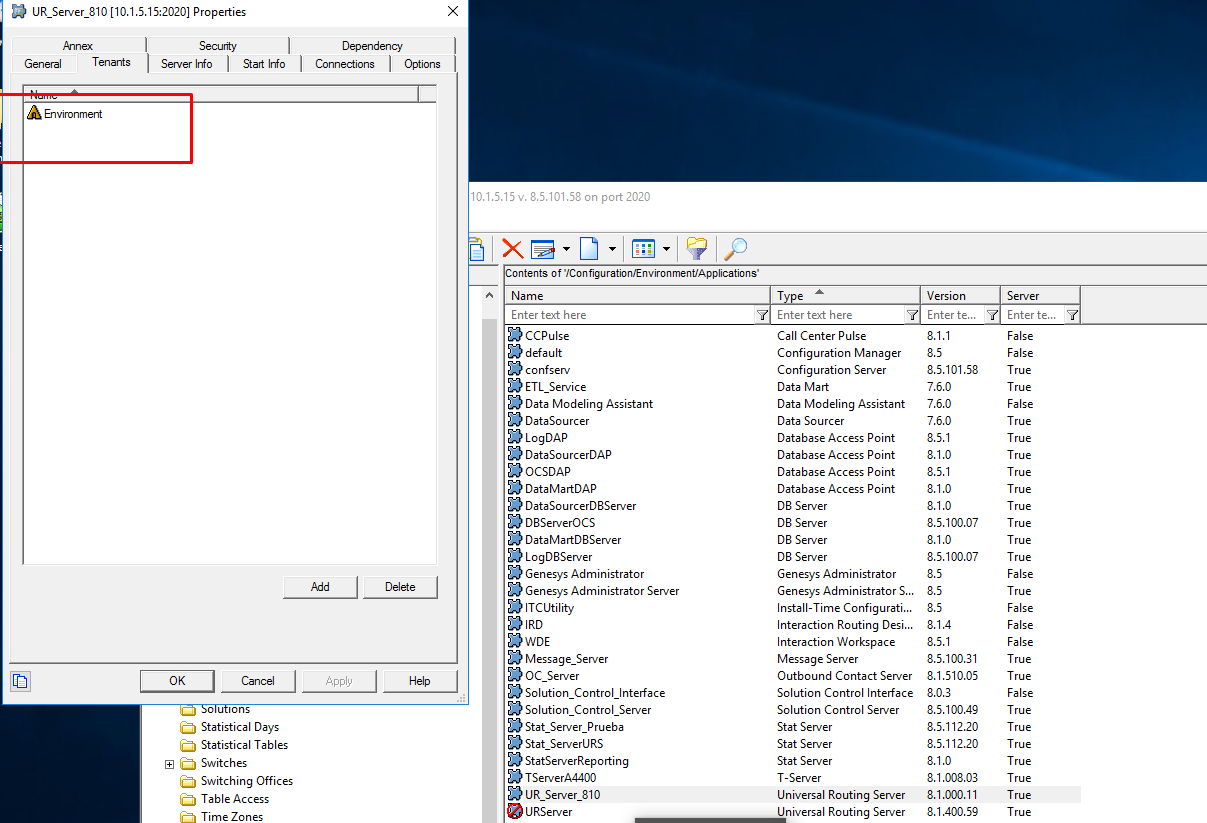Click the Version filter text field
This screenshot has height=823, width=1207.
pos(953,315)
